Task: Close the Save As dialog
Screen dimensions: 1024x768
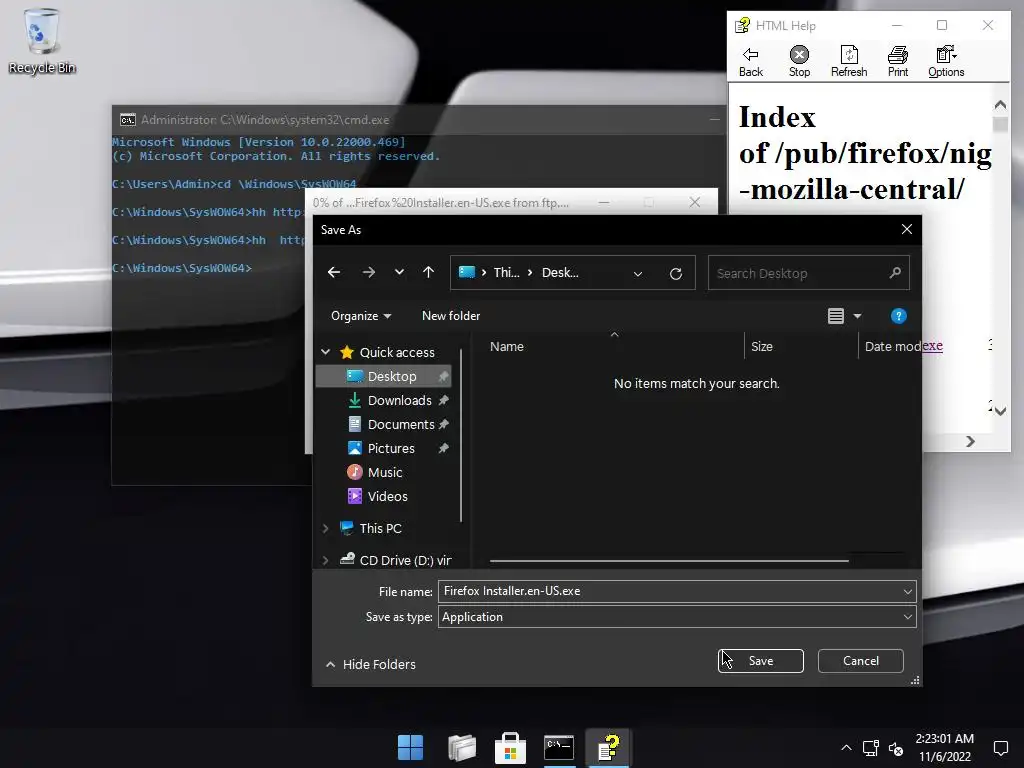Action: click(x=906, y=229)
